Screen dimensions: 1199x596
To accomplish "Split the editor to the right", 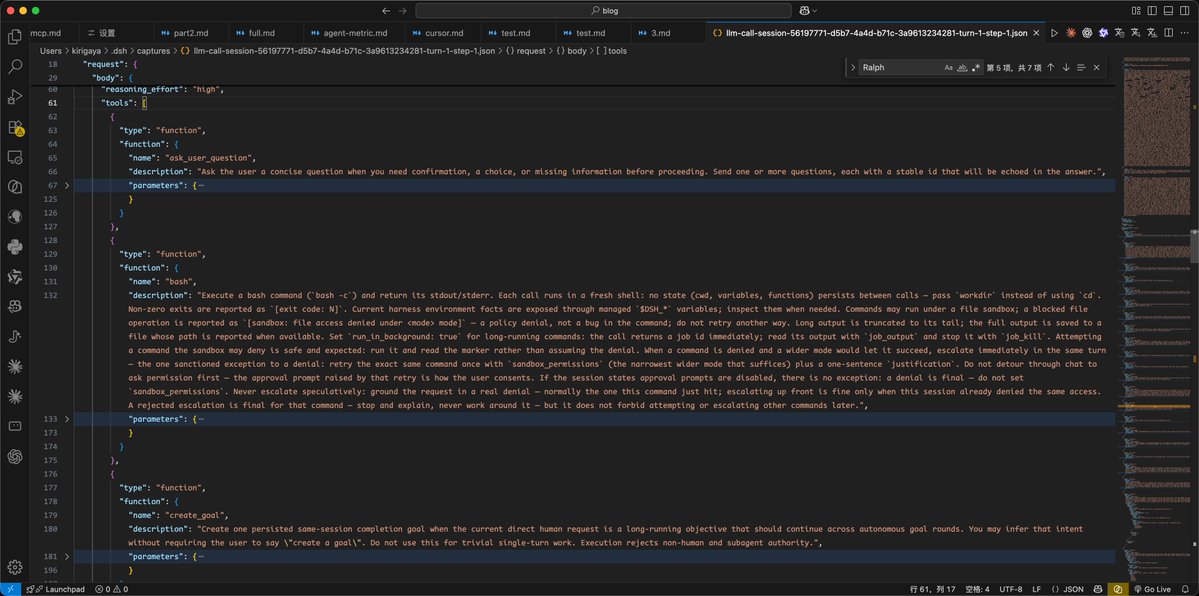I will [x=1168, y=33].
